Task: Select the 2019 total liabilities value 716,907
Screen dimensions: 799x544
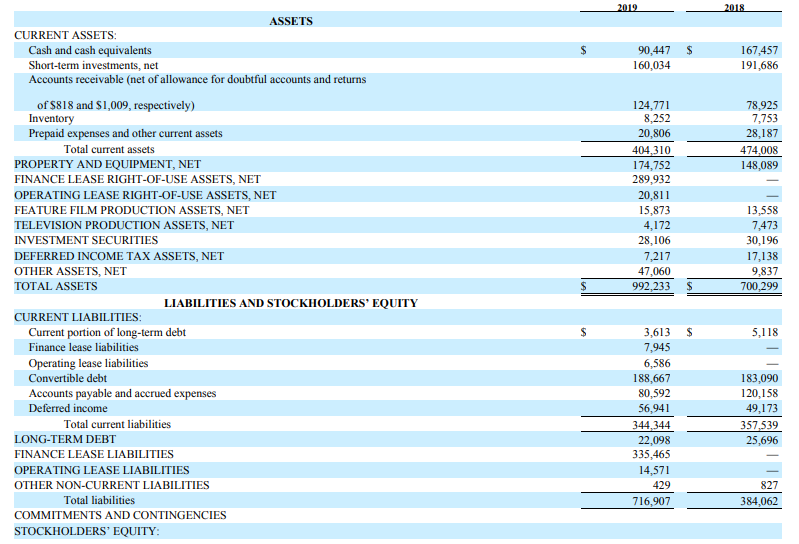Action: pos(652,500)
